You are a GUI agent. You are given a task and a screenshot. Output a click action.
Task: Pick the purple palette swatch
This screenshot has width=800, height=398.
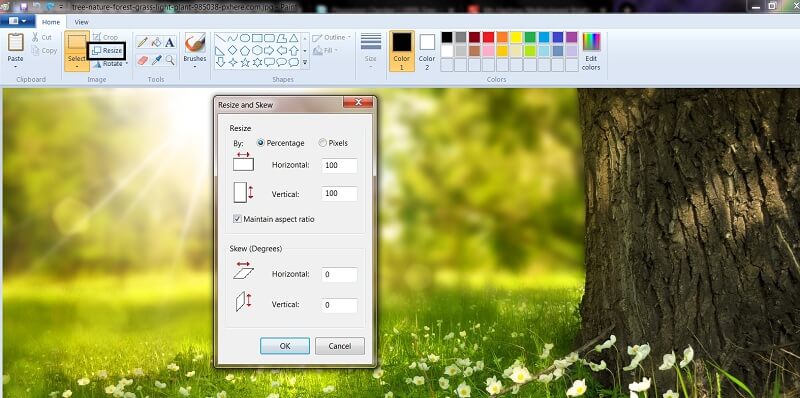tap(571, 37)
